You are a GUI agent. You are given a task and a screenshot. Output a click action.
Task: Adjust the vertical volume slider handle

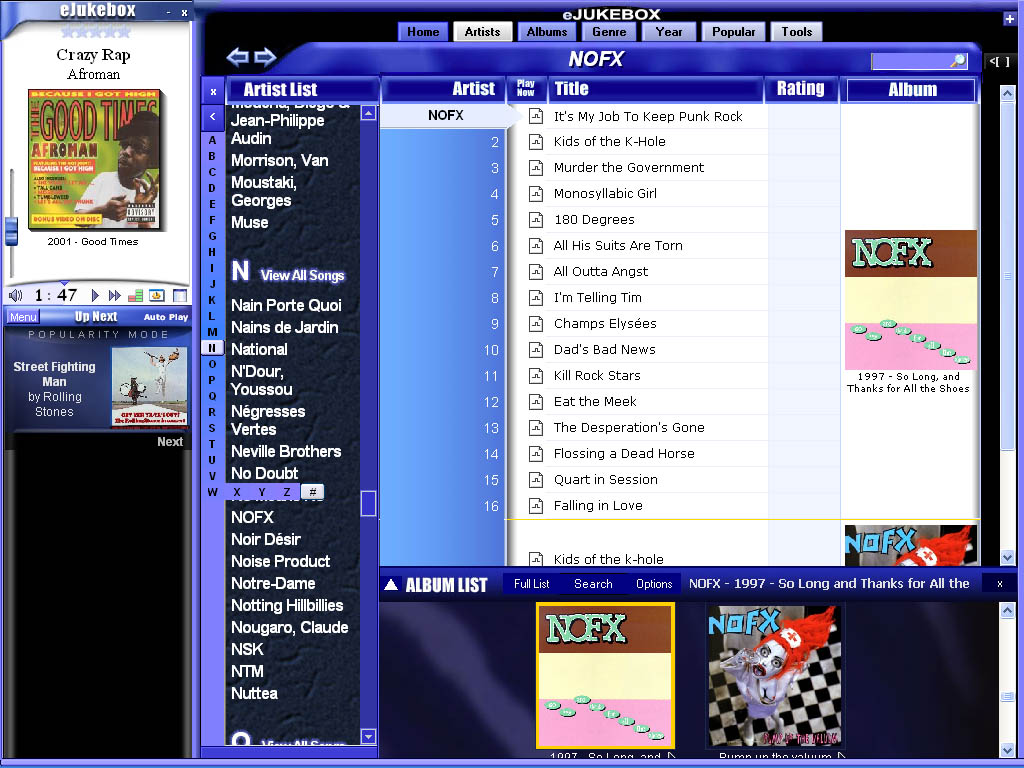click(x=11, y=231)
